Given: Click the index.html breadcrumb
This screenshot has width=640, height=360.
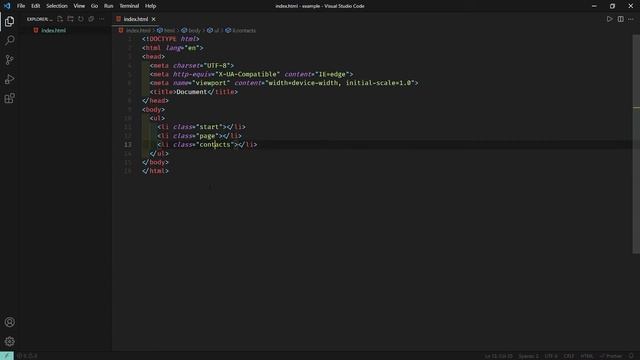Looking at the screenshot, I should point(138,31).
